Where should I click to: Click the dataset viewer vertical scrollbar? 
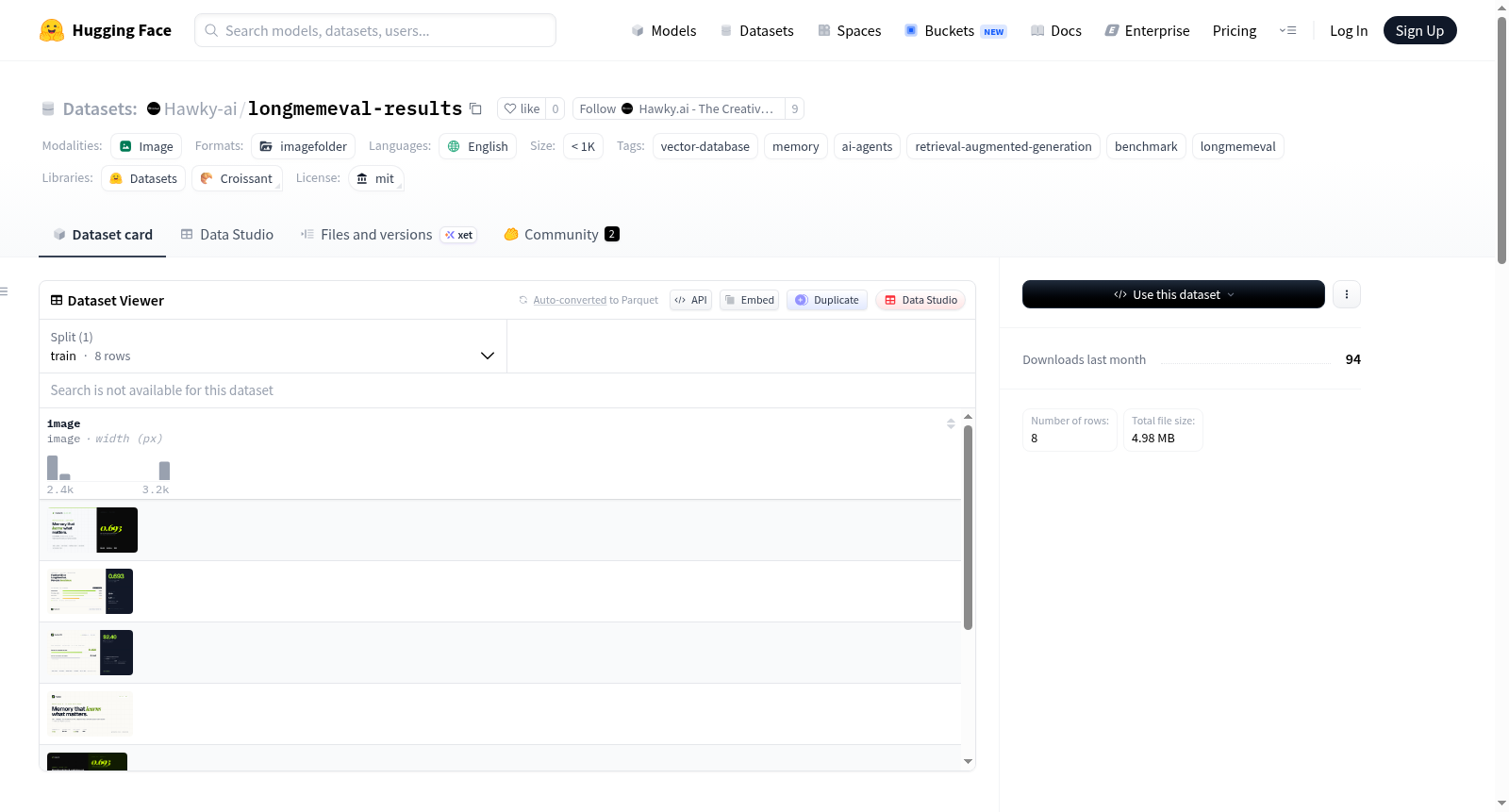pos(968,527)
